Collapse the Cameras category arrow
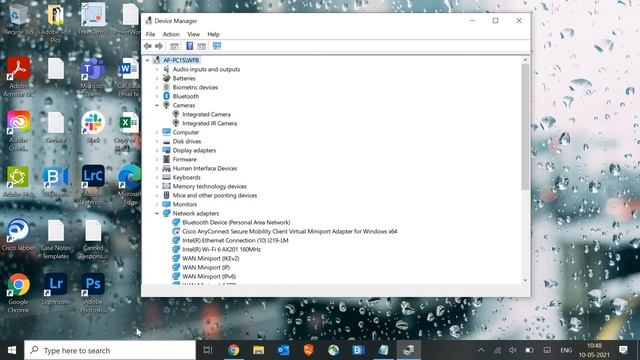Viewport: 640px width, 360px height. pos(157,105)
